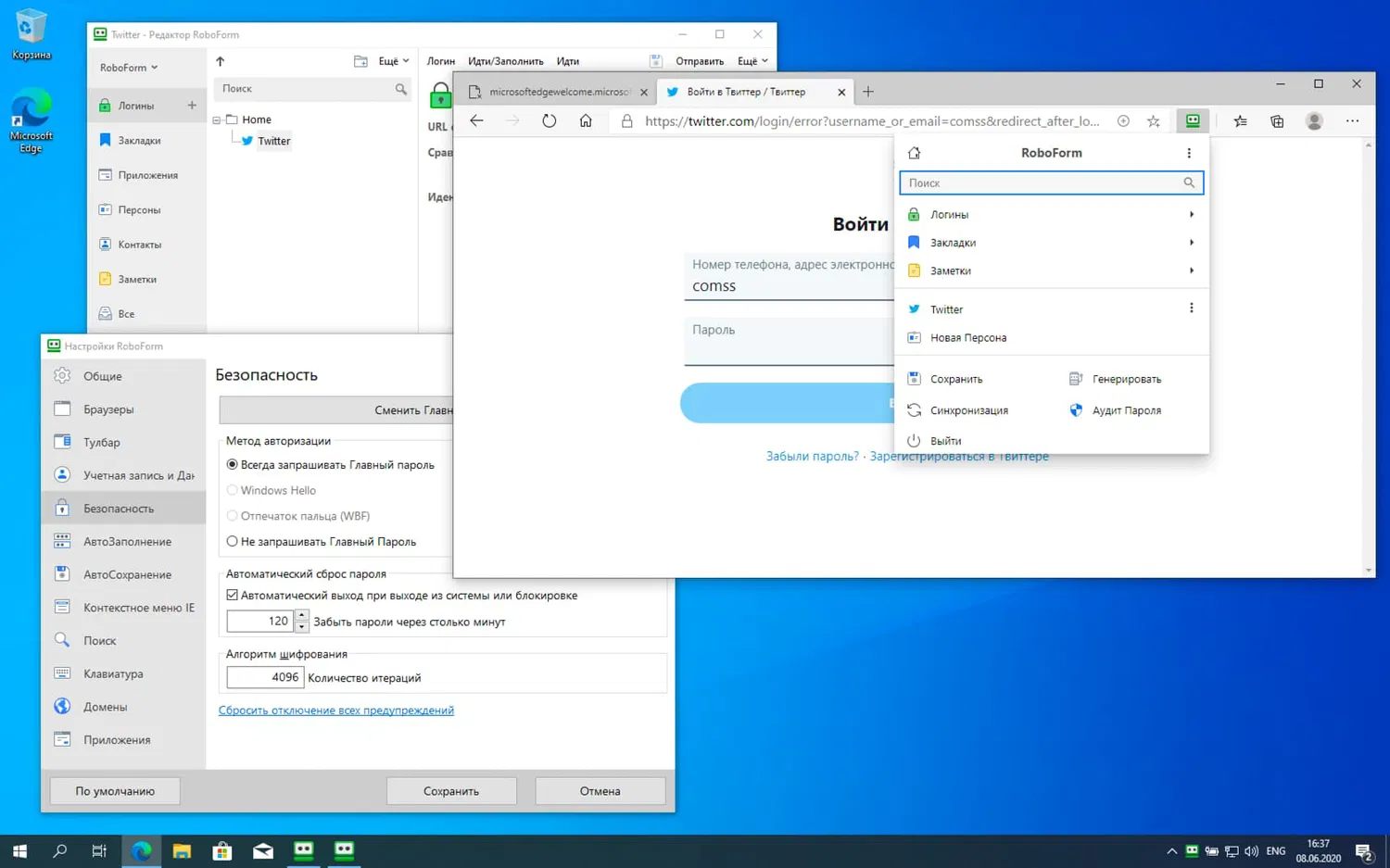Open the Ещё dropdown next to Отправить

point(752,61)
